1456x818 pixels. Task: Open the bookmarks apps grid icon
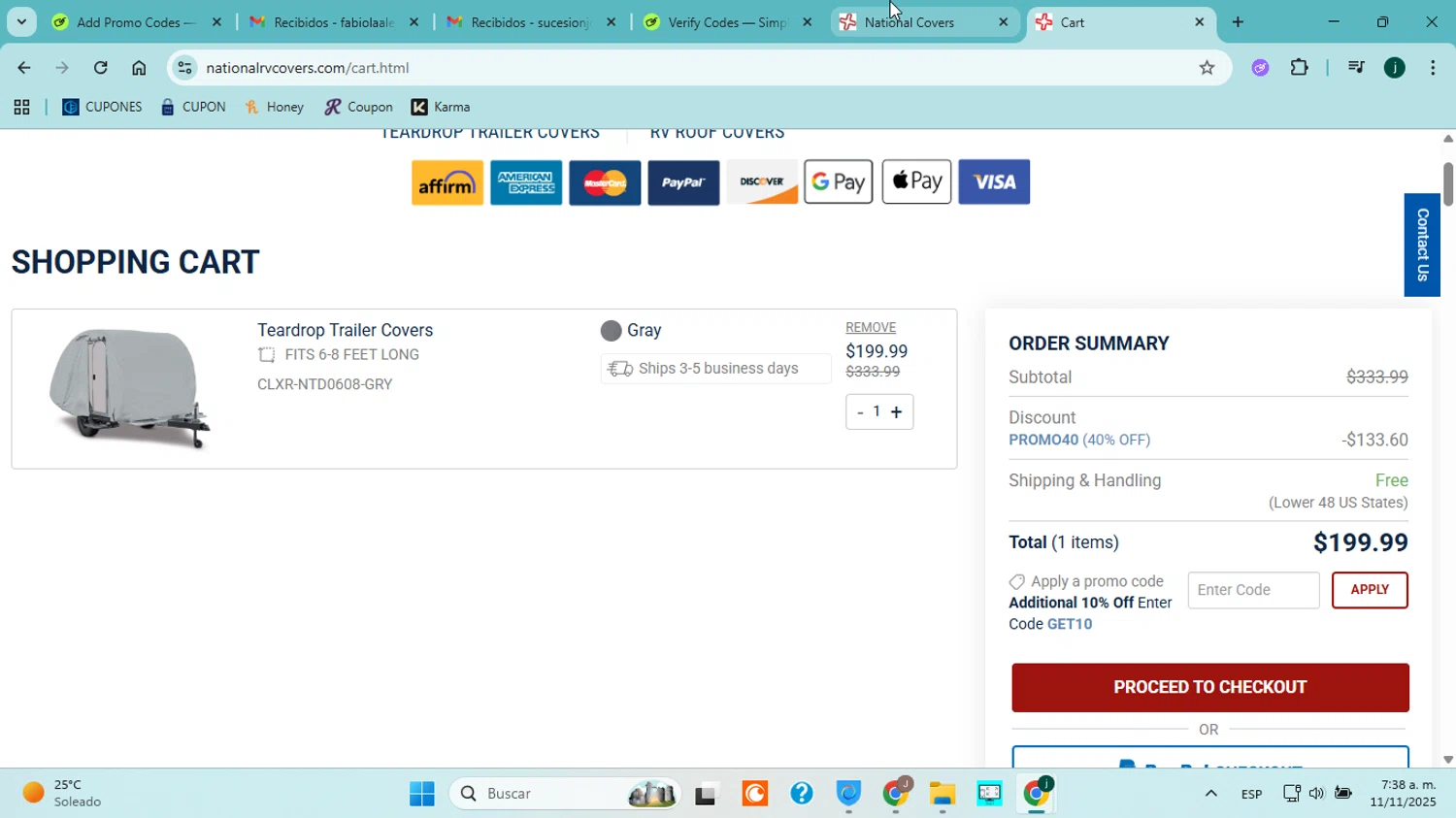tap(21, 108)
